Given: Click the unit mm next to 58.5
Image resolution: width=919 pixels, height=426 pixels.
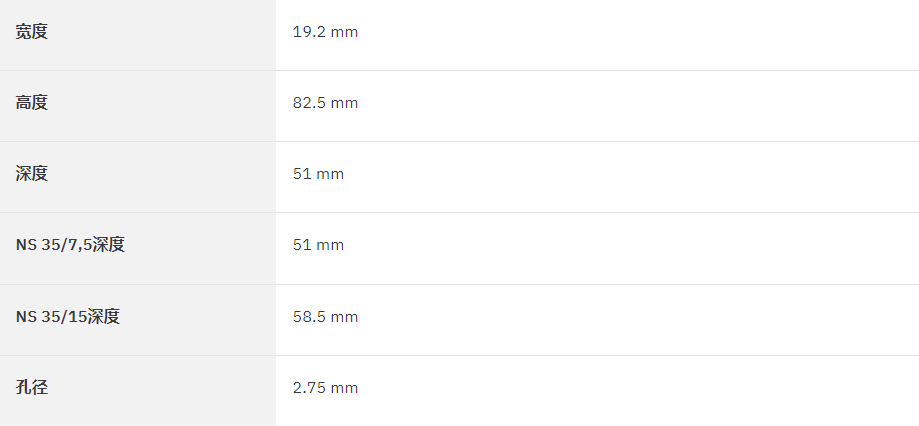Looking at the screenshot, I should coord(344,317).
